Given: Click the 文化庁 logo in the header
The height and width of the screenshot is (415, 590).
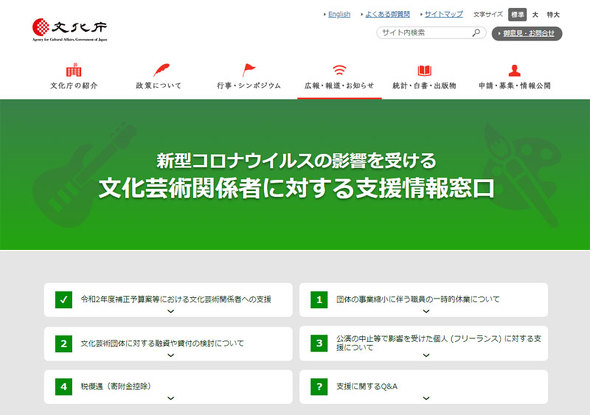Looking at the screenshot, I should pyautogui.click(x=70, y=29).
